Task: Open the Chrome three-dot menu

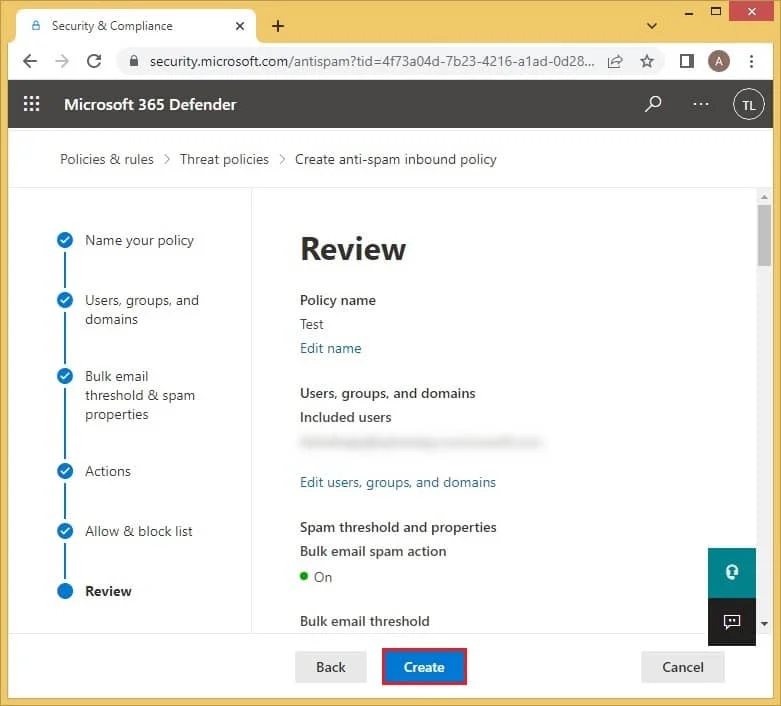Action: click(751, 61)
